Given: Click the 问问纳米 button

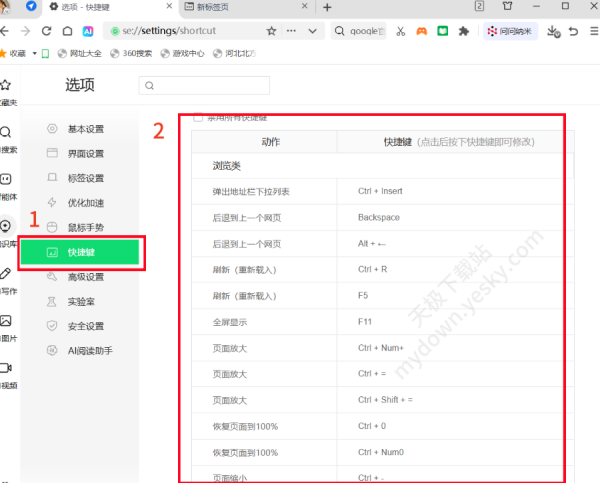Looking at the screenshot, I should [511, 31].
